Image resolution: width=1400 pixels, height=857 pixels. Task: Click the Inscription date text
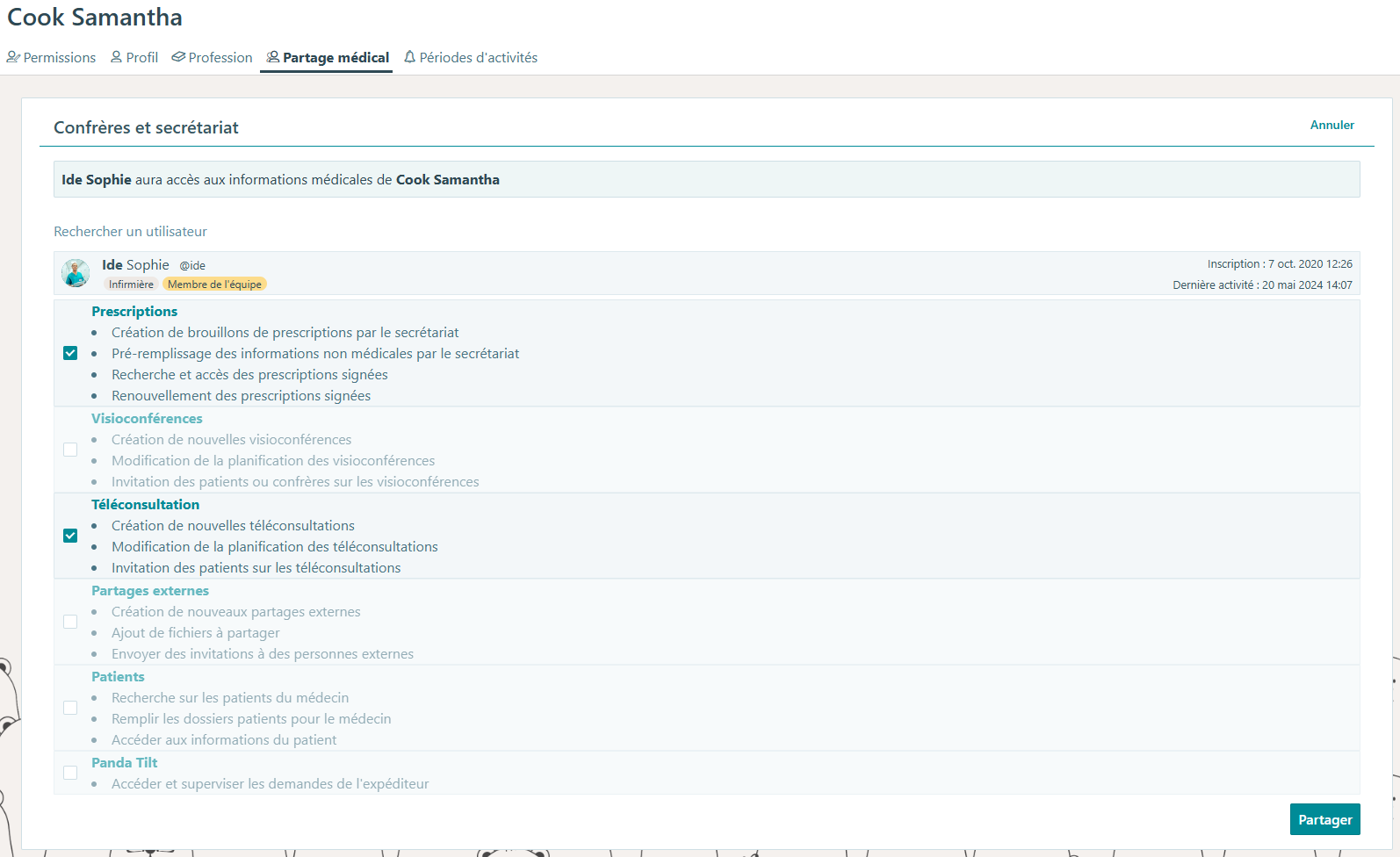click(x=1280, y=263)
